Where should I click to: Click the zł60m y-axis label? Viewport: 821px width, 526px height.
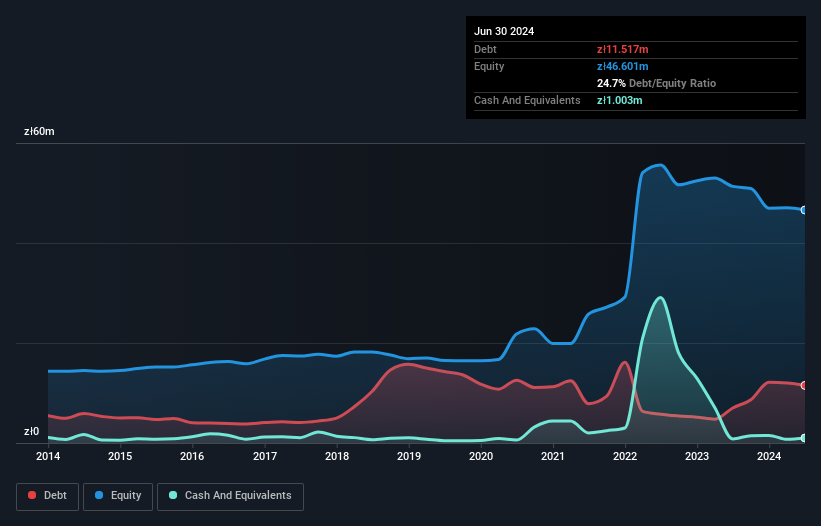[39, 131]
